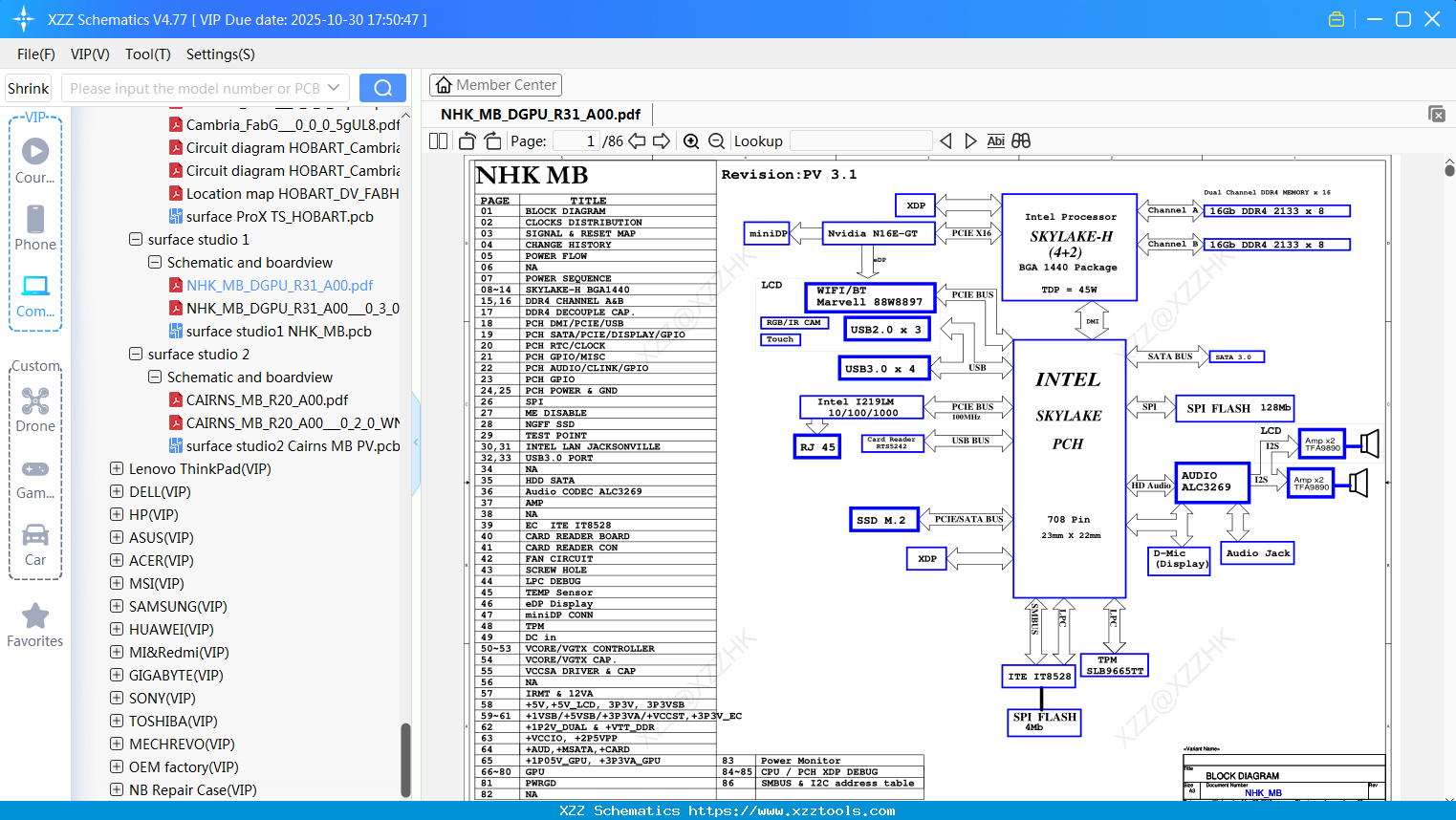1456x820 pixels.
Task: Collapse Schematic and boardview under studio 2
Action: (155, 377)
